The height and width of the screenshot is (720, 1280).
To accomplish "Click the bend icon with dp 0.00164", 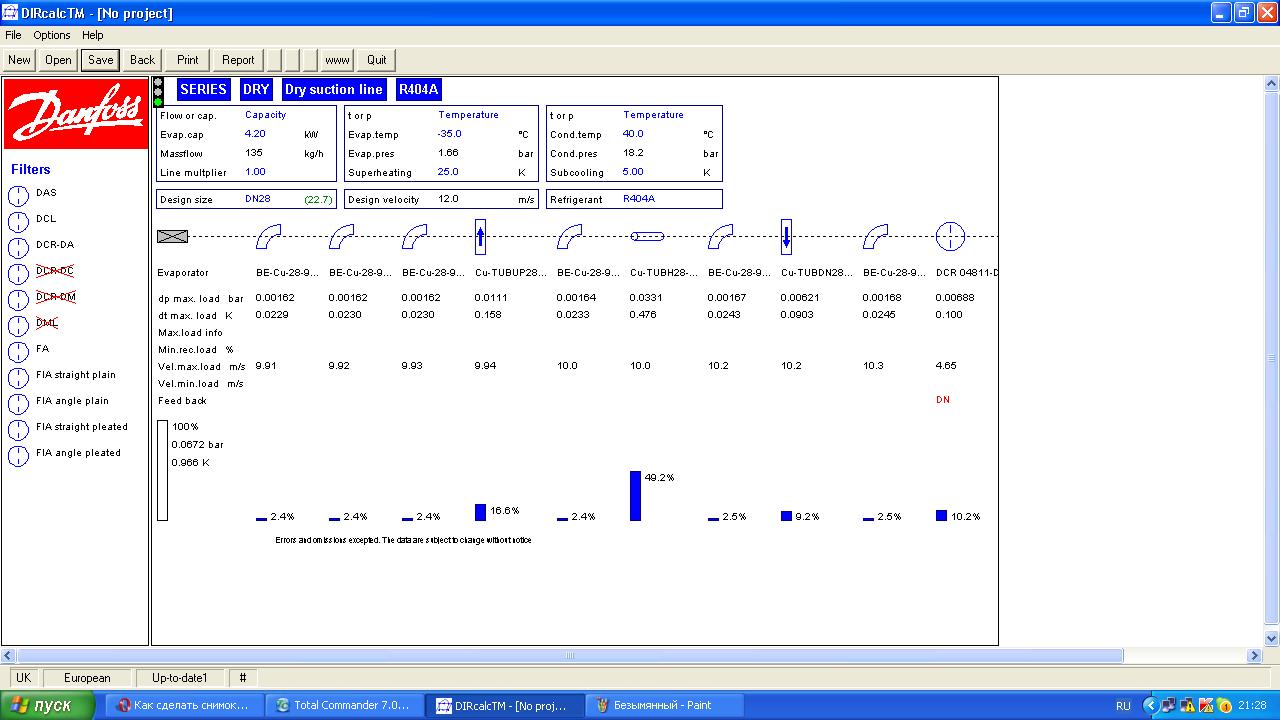I will coord(569,237).
